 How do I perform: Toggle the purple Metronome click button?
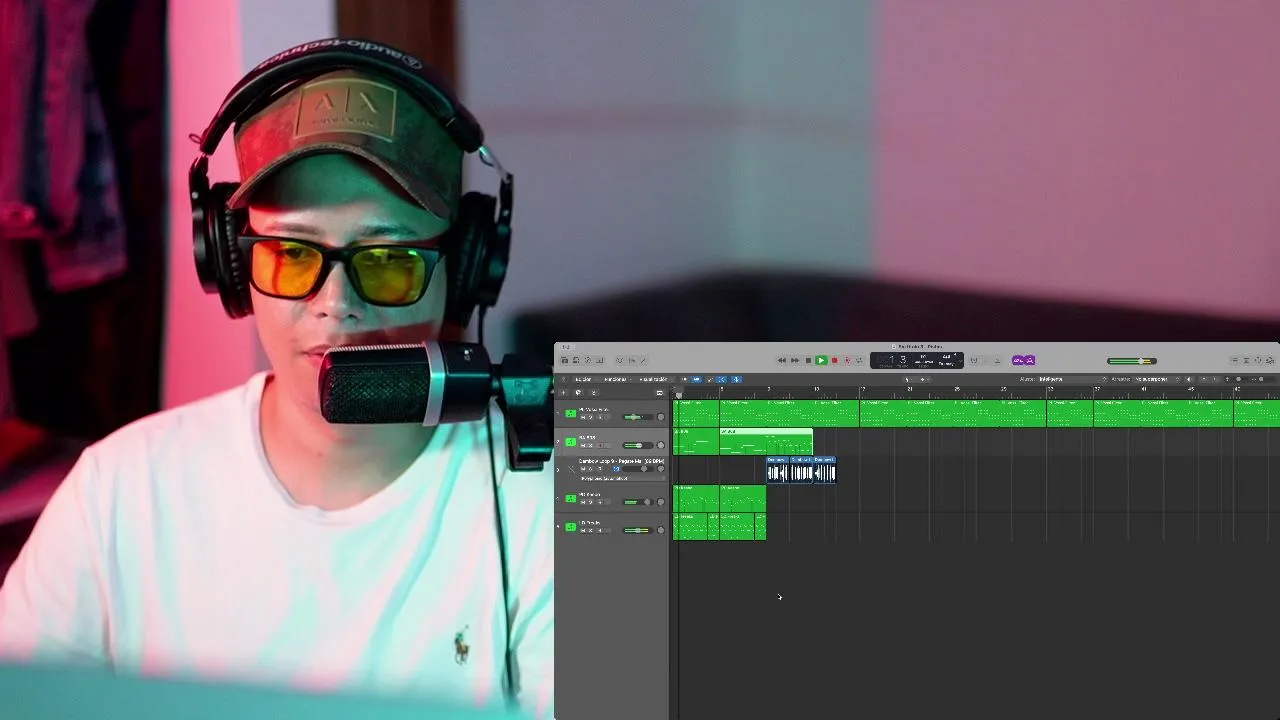1029,360
